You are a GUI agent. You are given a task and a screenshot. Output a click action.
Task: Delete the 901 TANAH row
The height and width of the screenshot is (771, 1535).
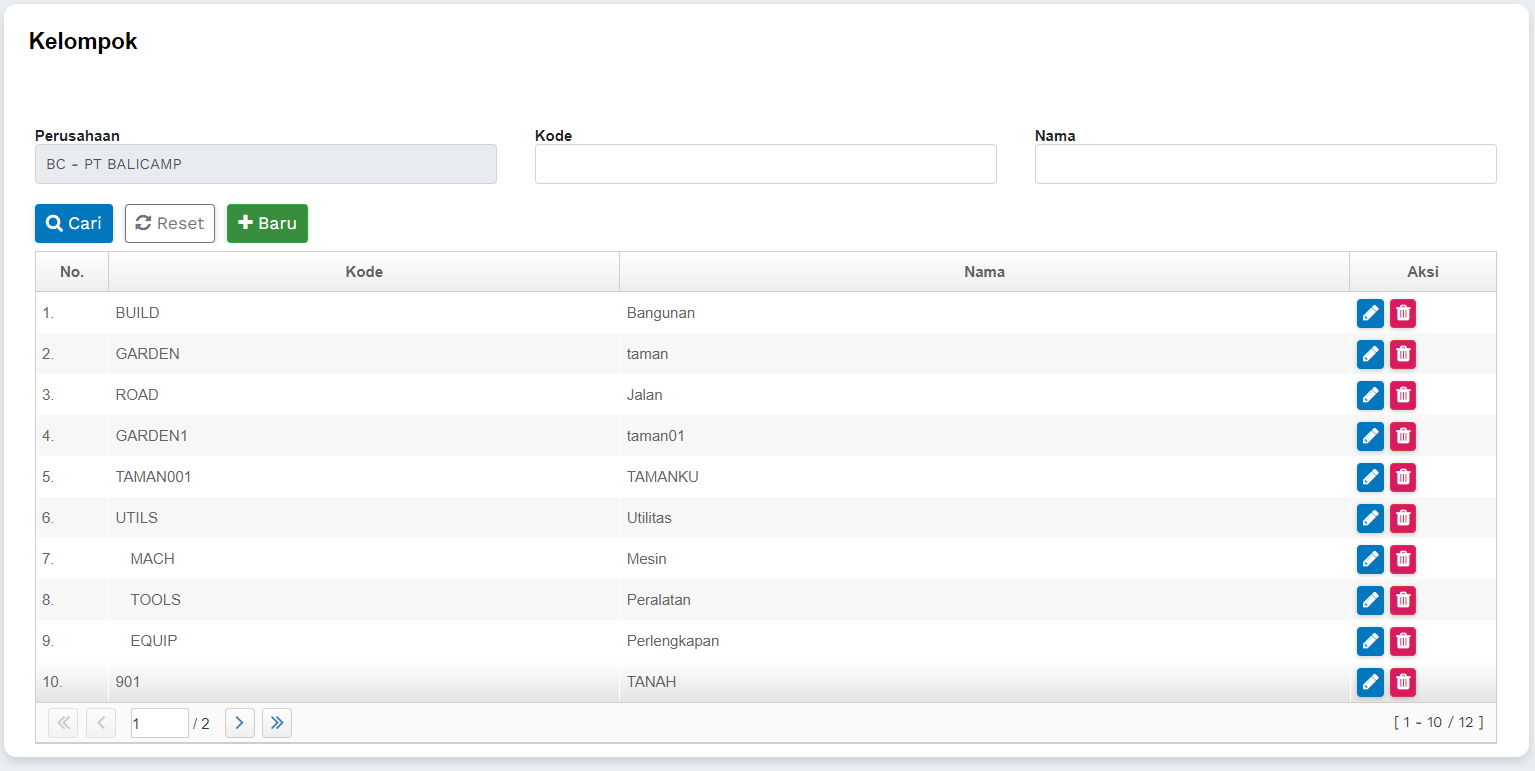1403,682
